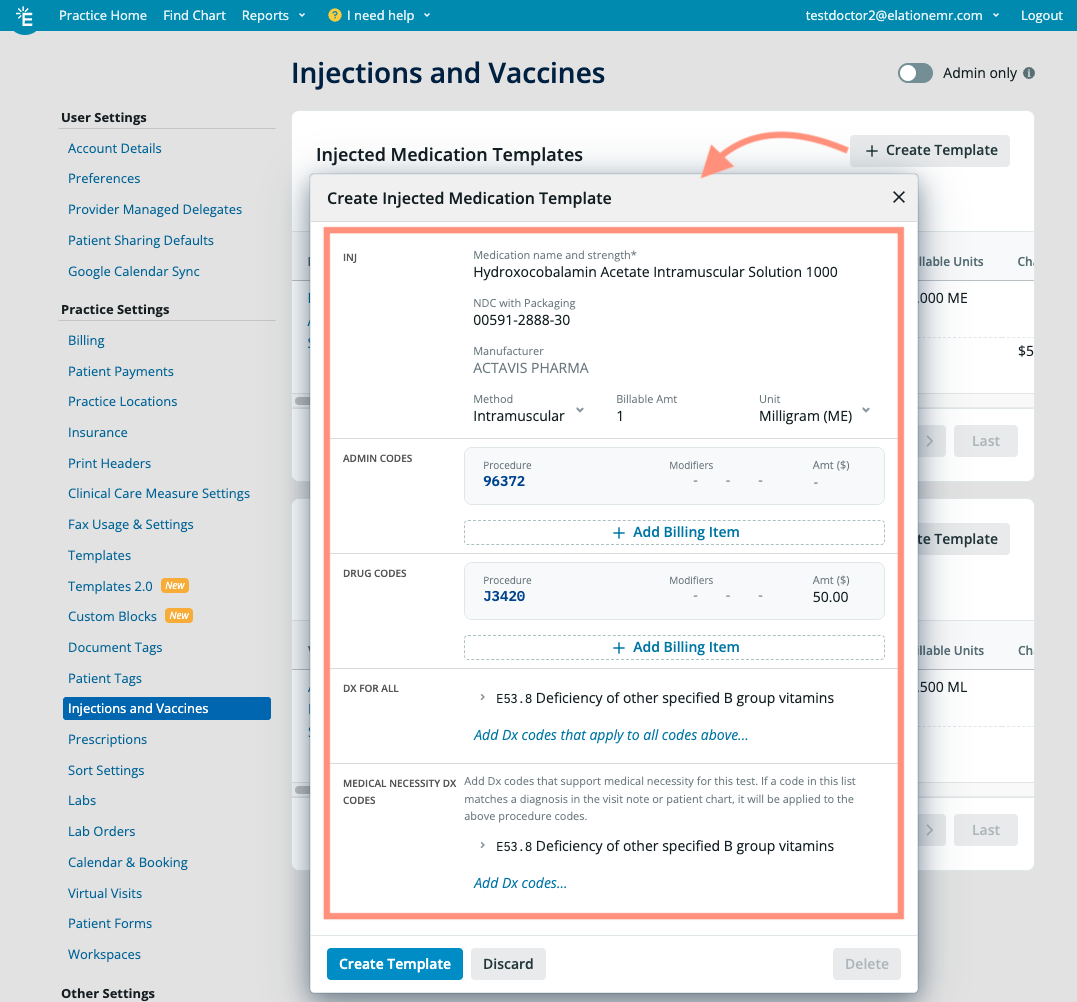Viewport: 1077px width, 1002px height.
Task: Expand E53.8 code under DX For All
Action: (482, 698)
